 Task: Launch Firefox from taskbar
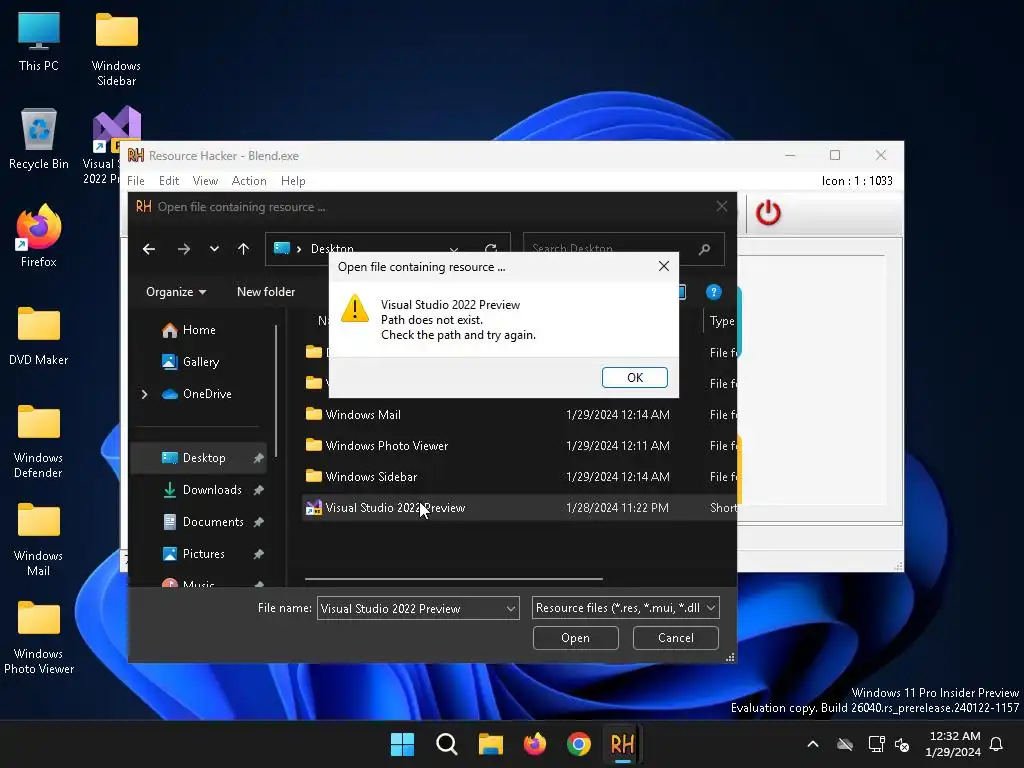coord(535,744)
